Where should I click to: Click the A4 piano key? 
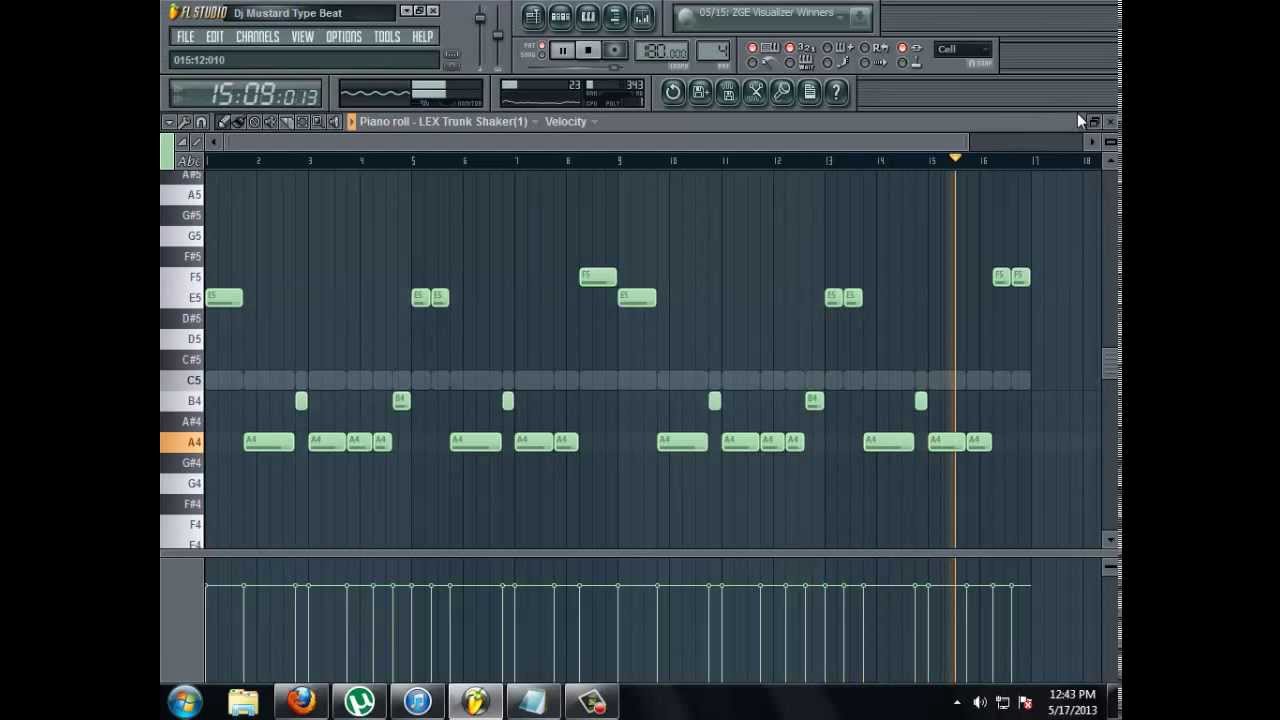[x=182, y=442]
